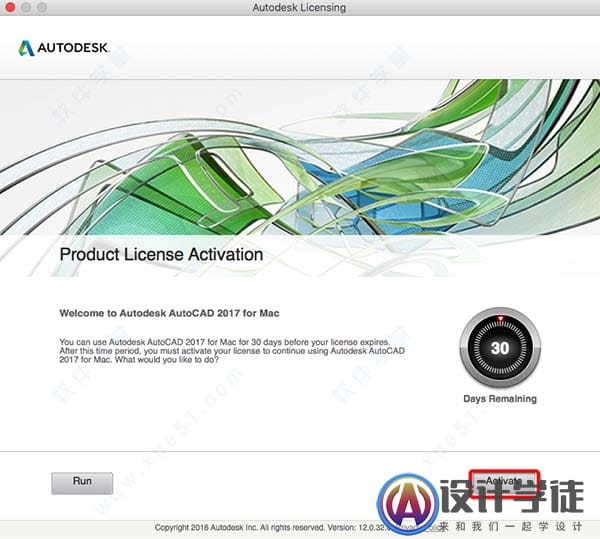Click the Copyright 2016 Autodesk footer text
The height and width of the screenshot is (539, 600).
tap(272, 527)
